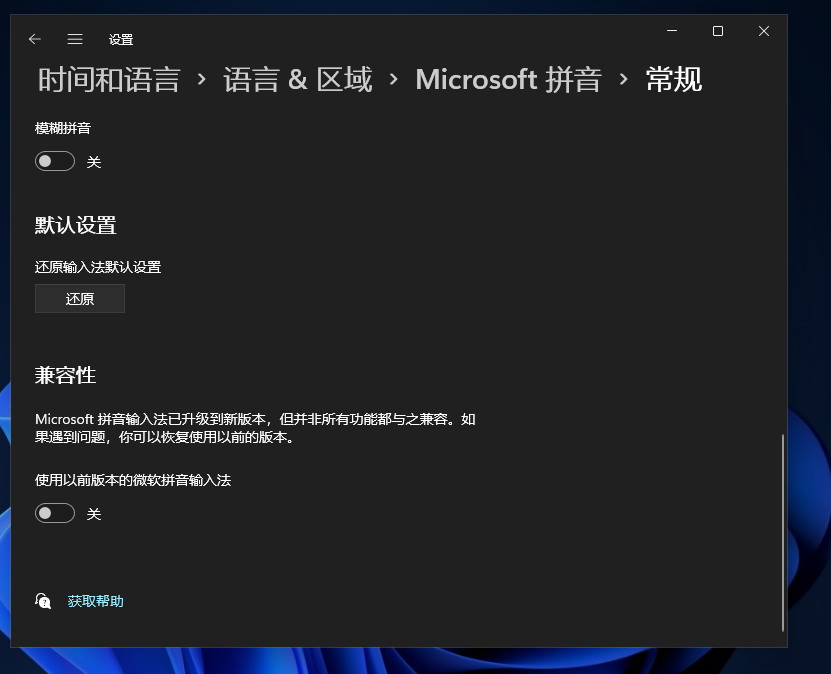Minimize the Settings window

click(672, 31)
